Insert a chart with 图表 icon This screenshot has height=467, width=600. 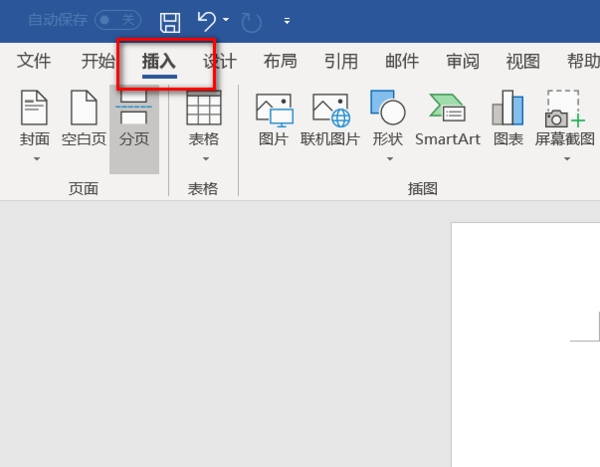[x=508, y=119]
